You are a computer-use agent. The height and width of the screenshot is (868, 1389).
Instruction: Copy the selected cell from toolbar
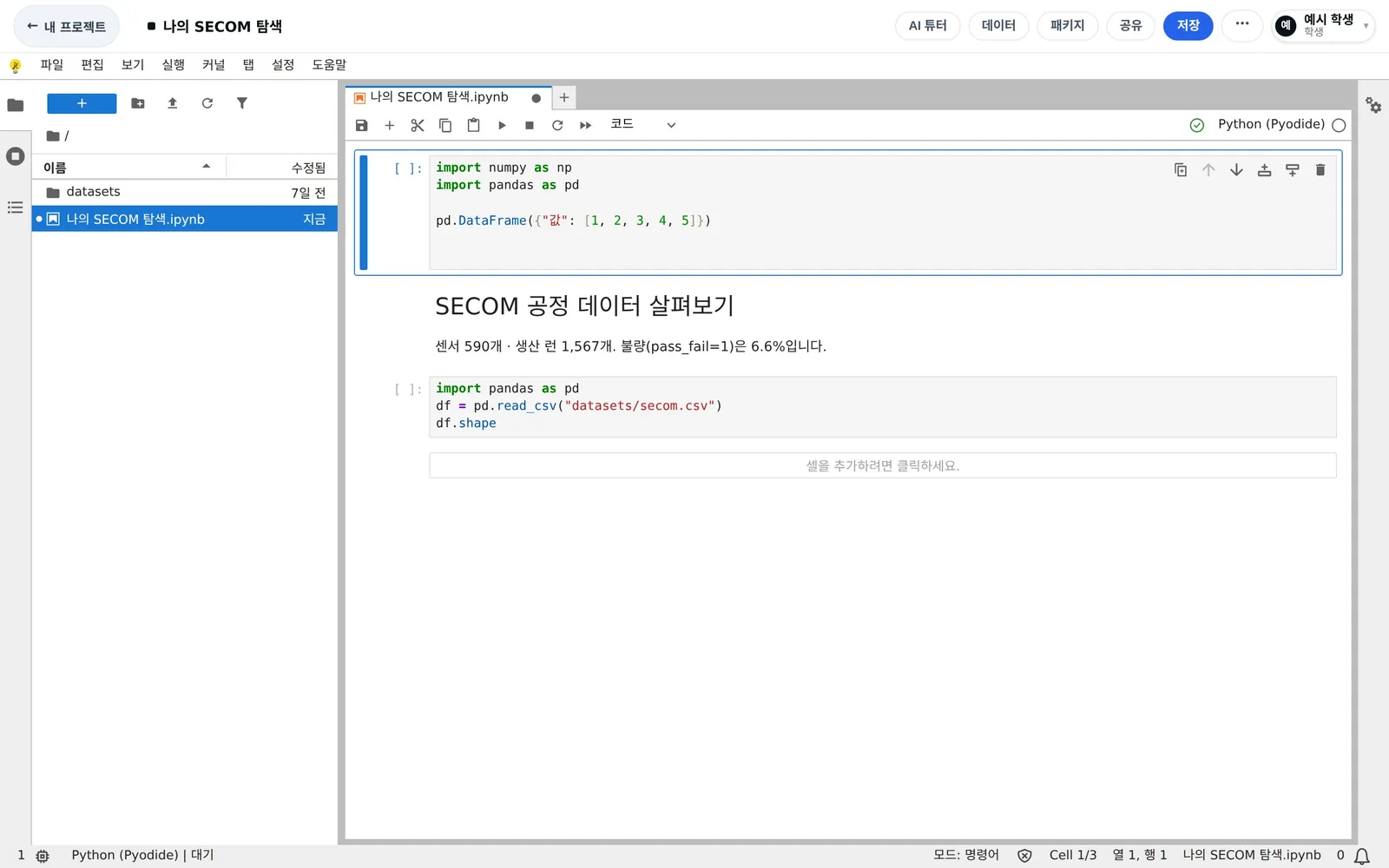click(x=445, y=125)
